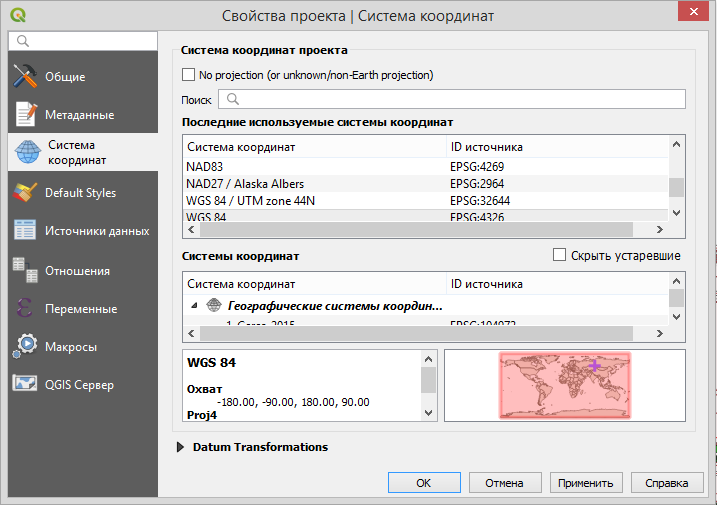Toggle the Скрыть устаревшие checkbox
The width and height of the screenshot is (717, 505).
click(560, 256)
